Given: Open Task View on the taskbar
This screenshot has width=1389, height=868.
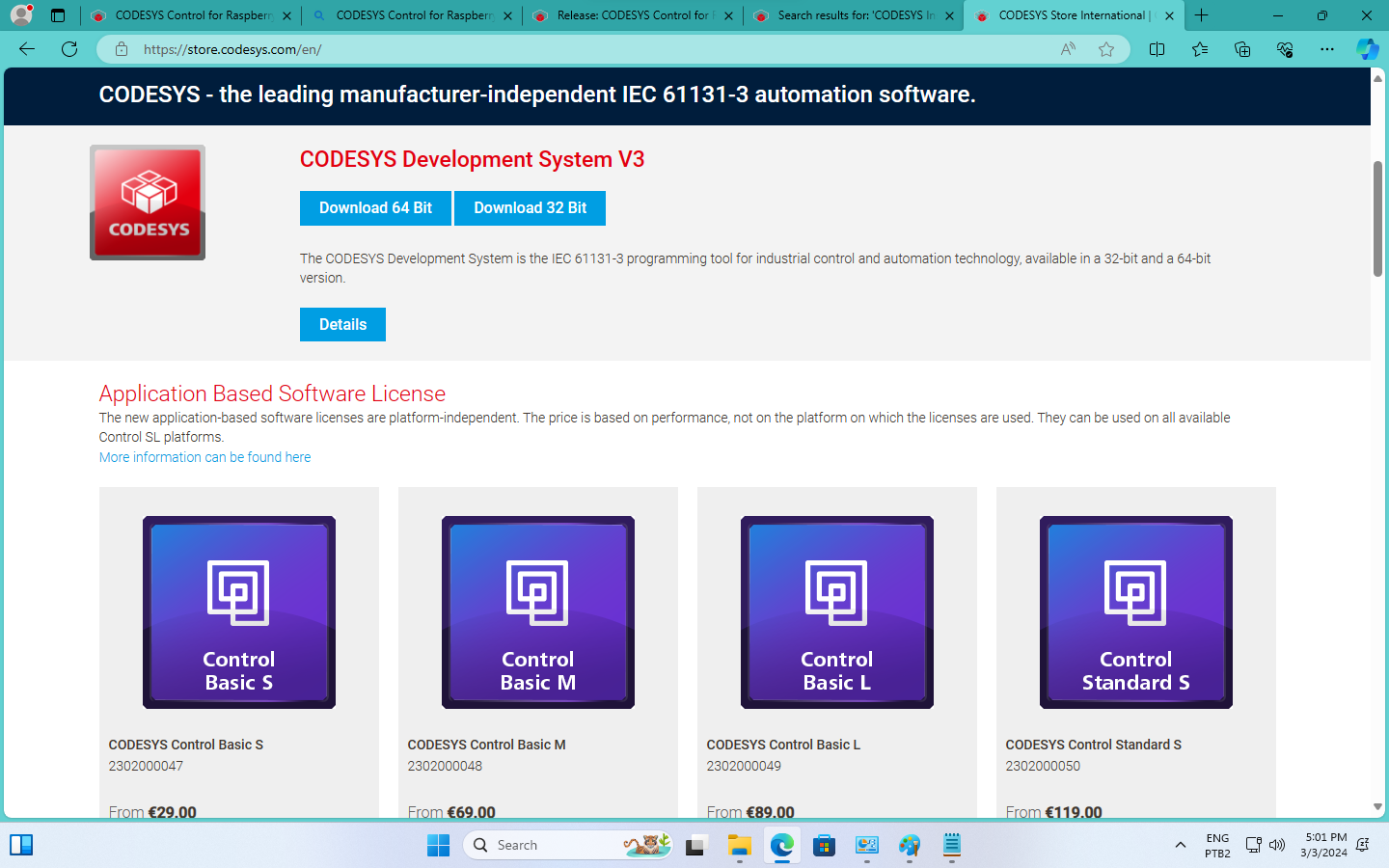Looking at the screenshot, I should coord(695,846).
